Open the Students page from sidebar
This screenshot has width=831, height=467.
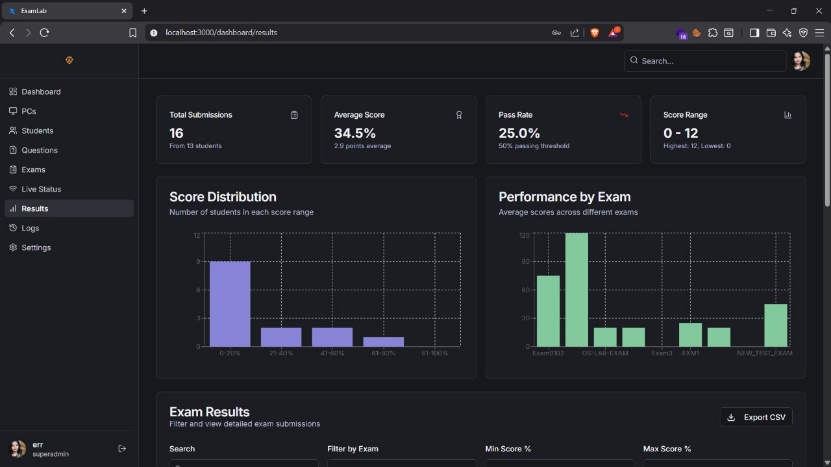tap(37, 131)
